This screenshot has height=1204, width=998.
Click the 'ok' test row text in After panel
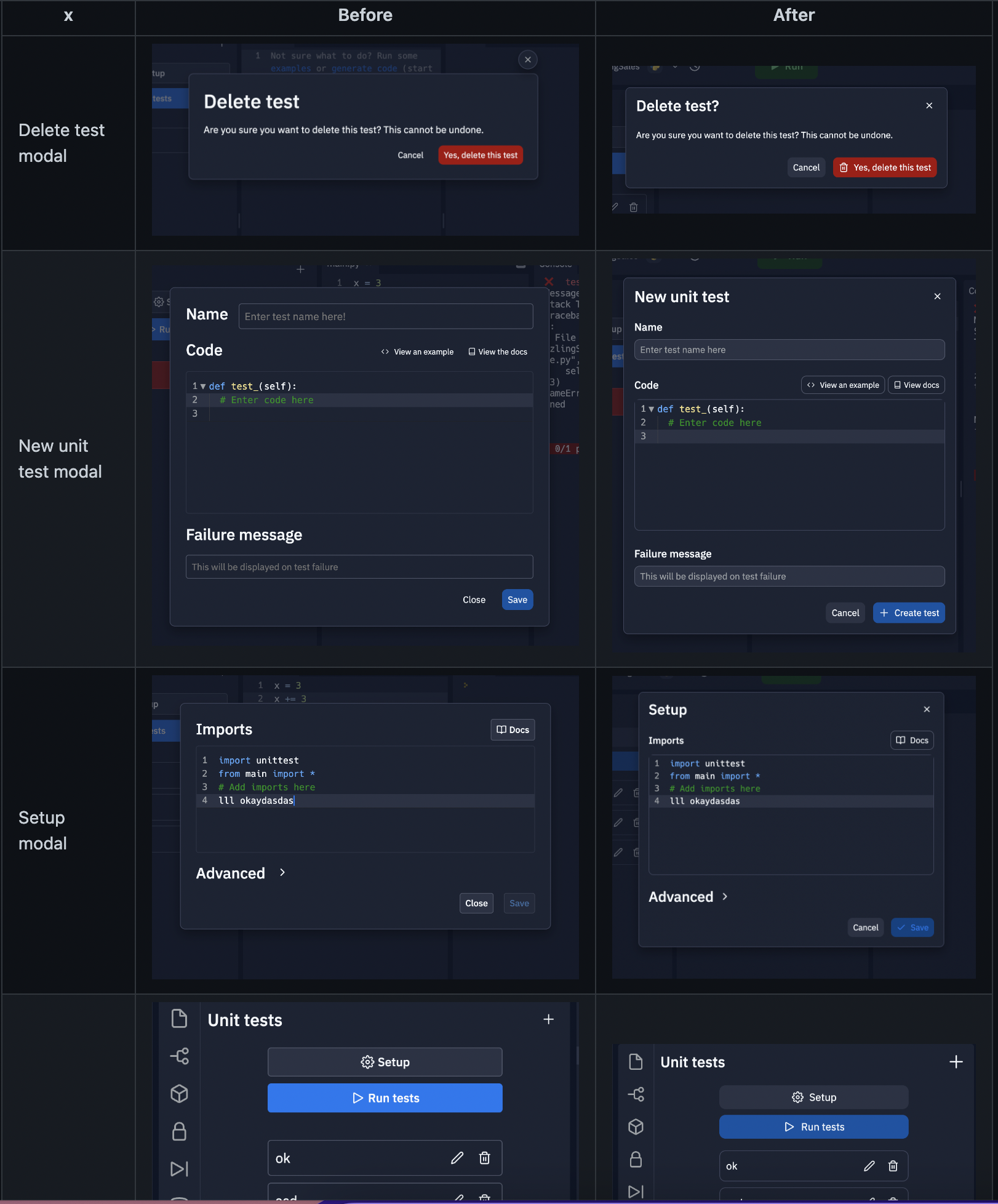point(732,1166)
